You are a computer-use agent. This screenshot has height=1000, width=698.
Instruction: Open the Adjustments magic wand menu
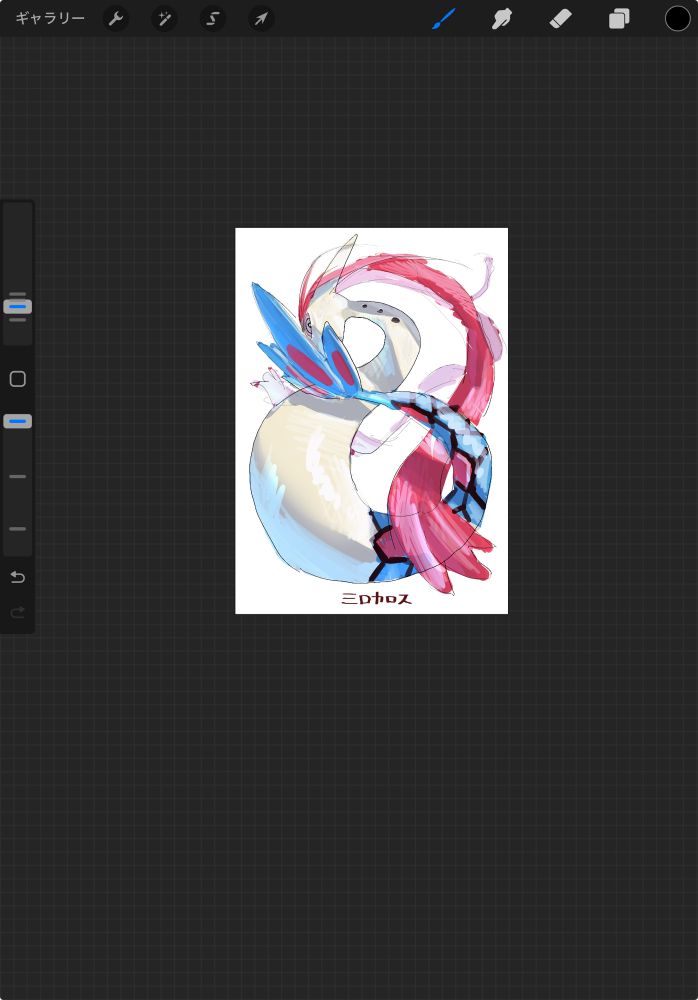click(x=164, y=19)
